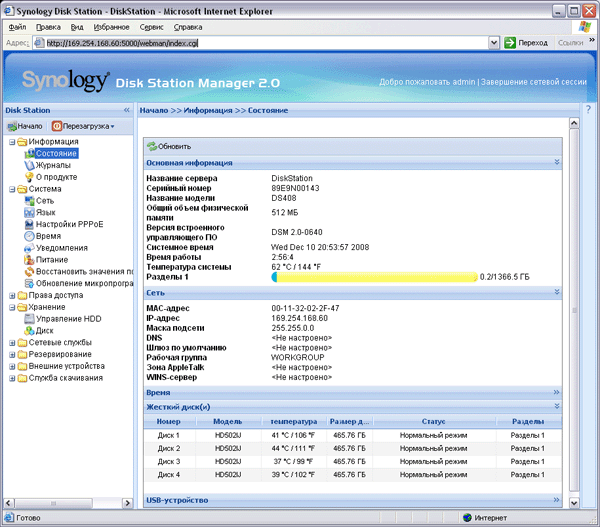Expand the Внешние устройства tree node
This screenshot has height=527, width=600.
point(12,367)
